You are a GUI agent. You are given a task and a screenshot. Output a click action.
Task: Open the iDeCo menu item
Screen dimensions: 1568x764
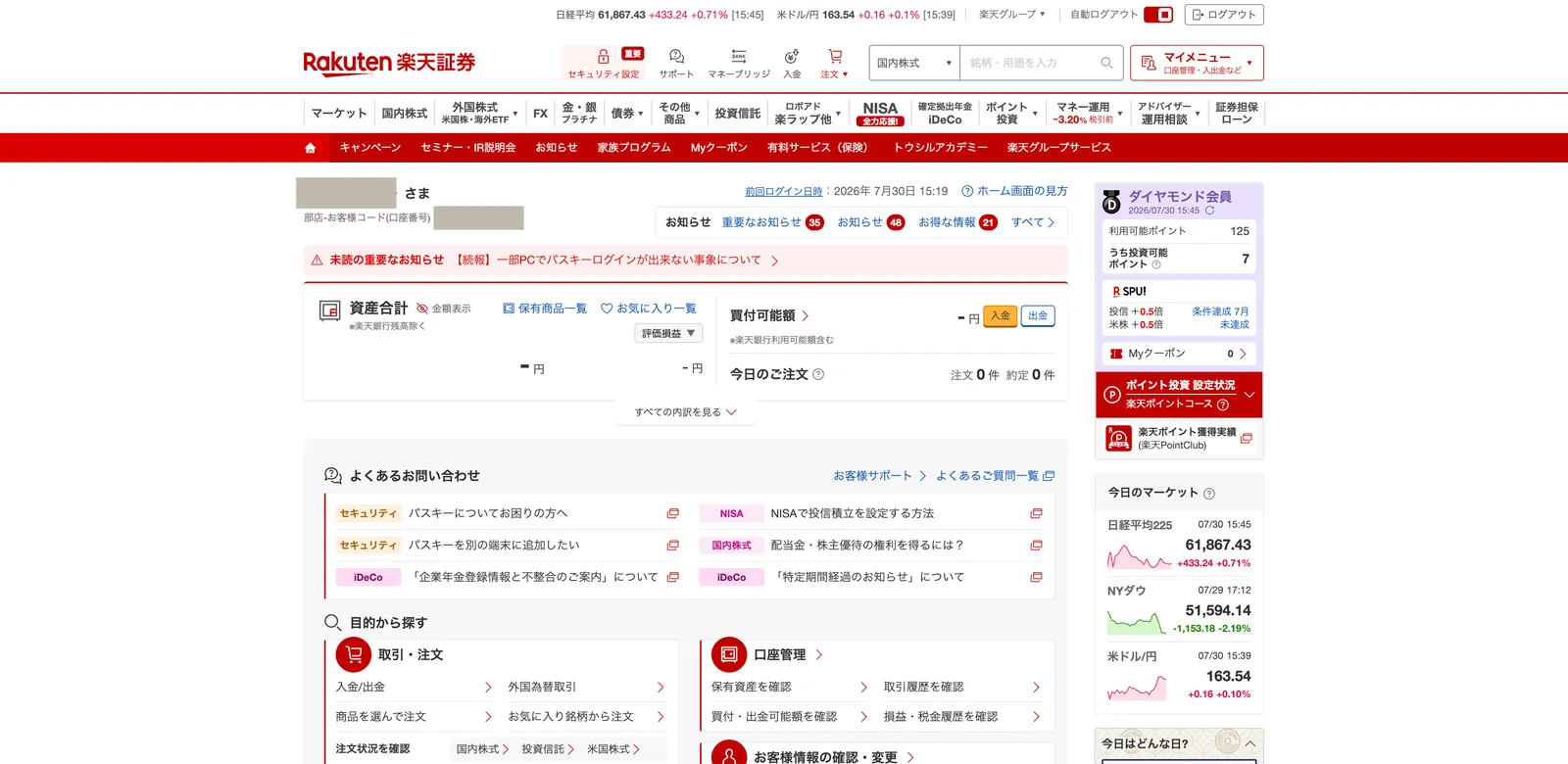[x=945, y=114]
